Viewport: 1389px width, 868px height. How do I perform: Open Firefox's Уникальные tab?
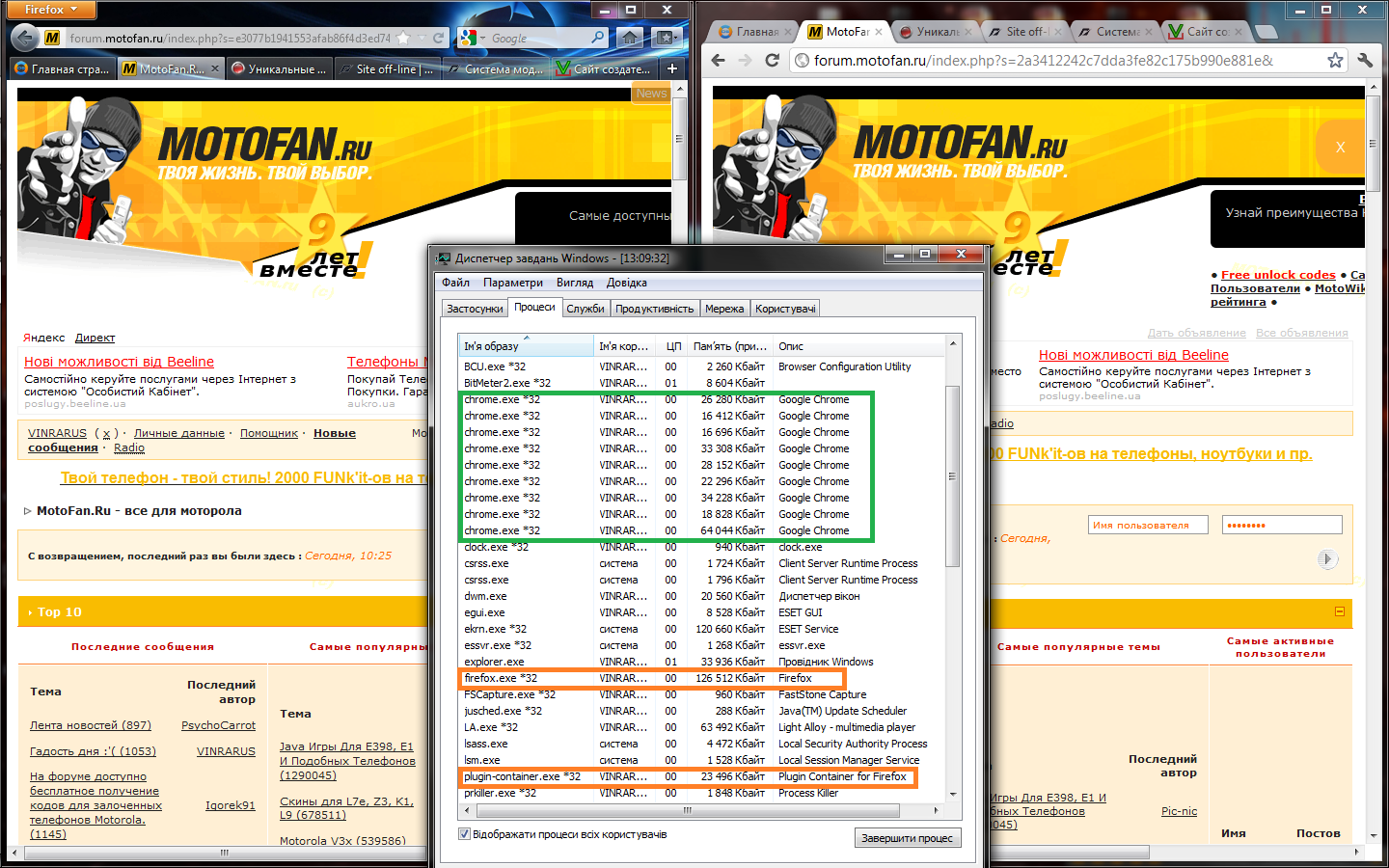click(x=280, y=68)
